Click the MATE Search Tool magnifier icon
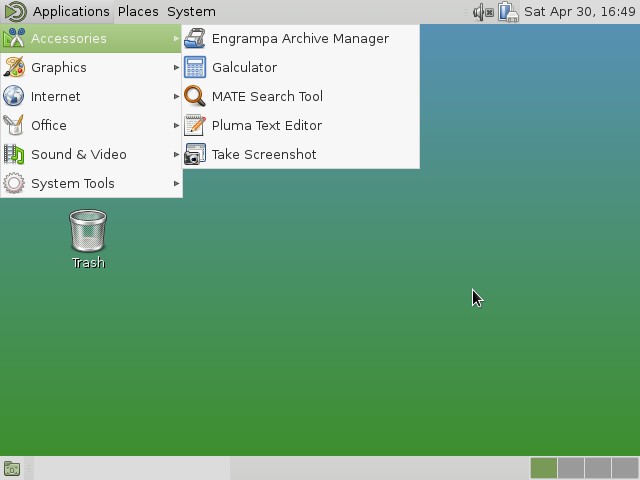Image resolution: width=640 pixels, height=480 pixels. click(195, 96)
